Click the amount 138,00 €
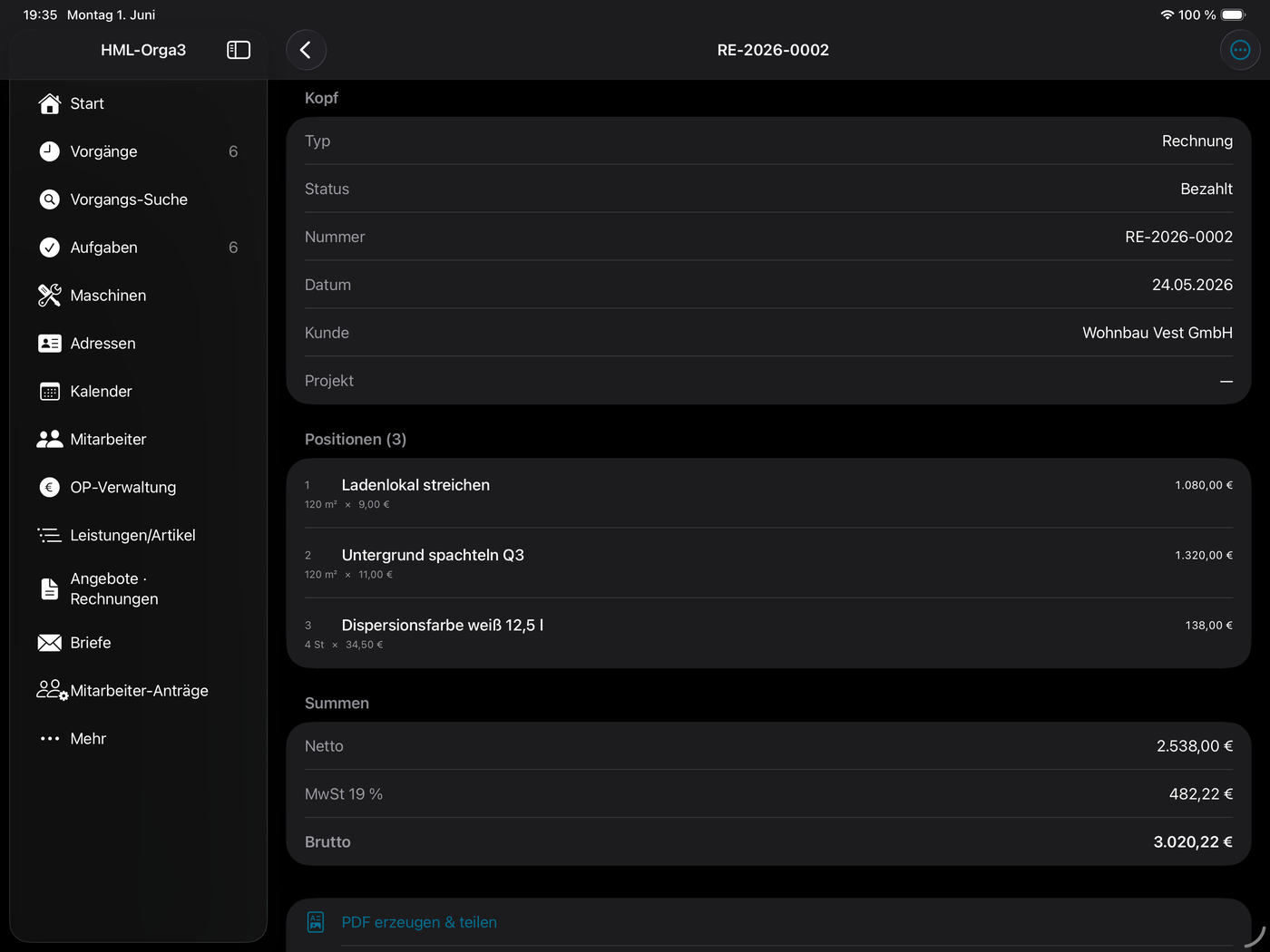Viewport: 1270px width, 952px height. tap(1208, 626)
